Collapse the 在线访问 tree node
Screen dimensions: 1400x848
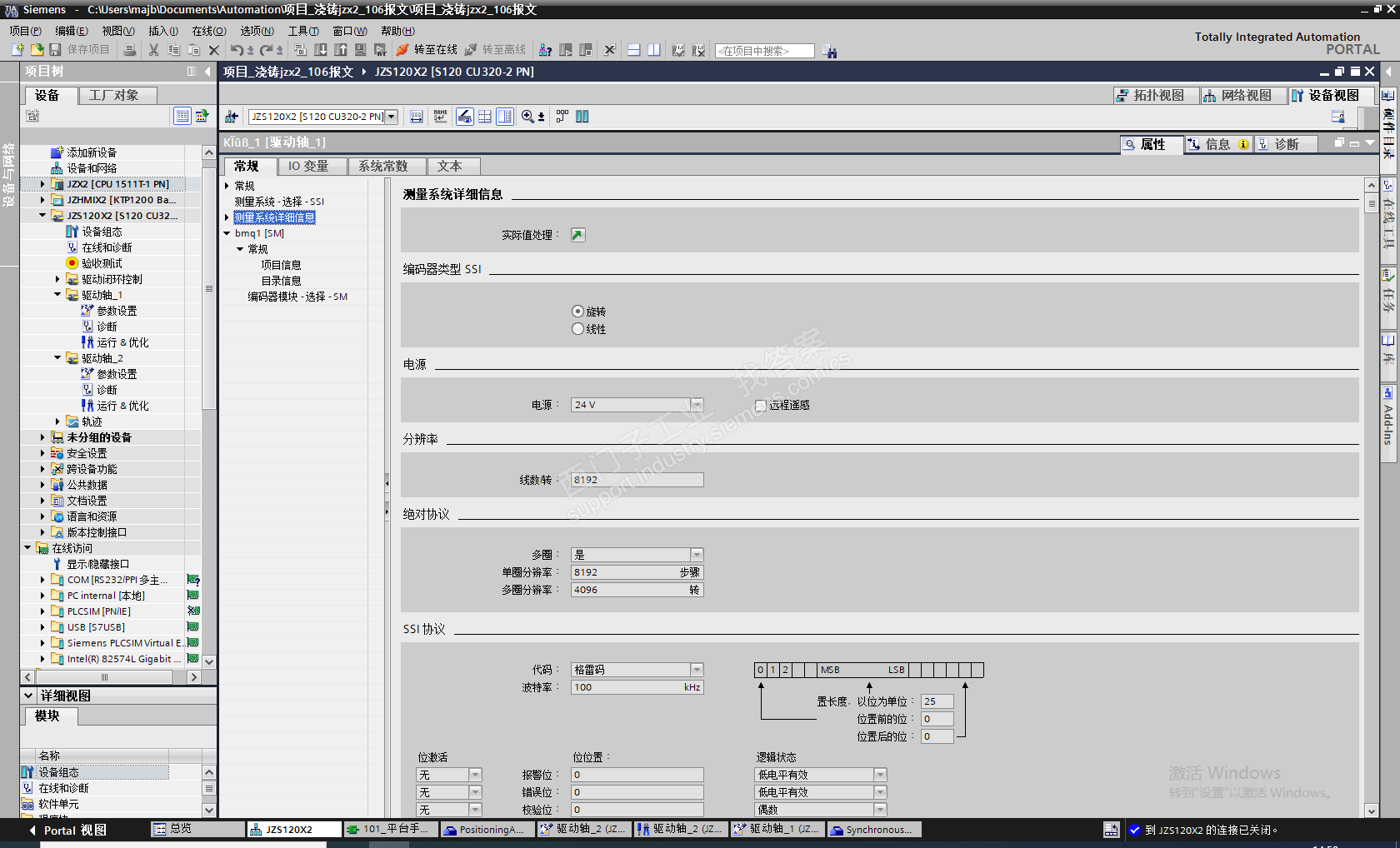(27, 548)
